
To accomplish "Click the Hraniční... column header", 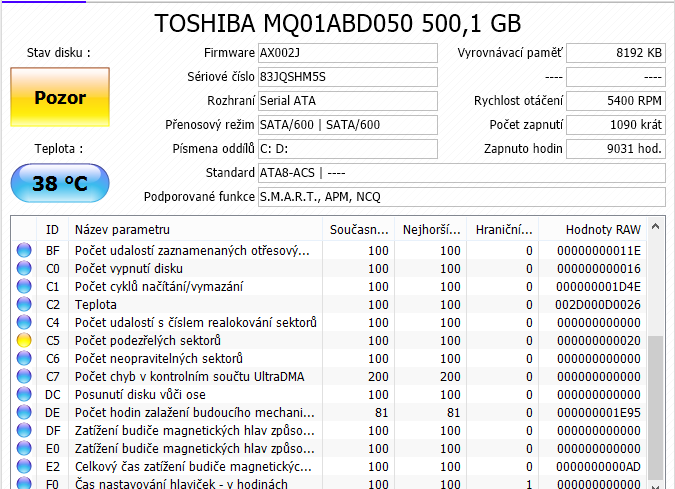I will (x=503, y=230).
